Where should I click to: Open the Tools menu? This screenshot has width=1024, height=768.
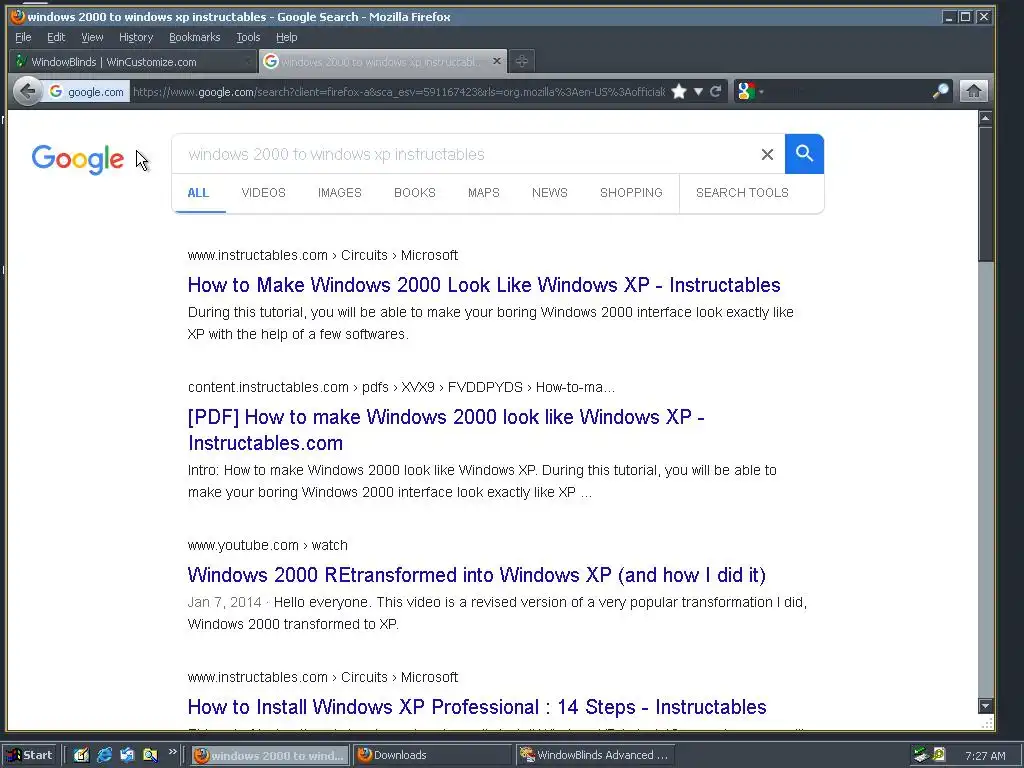click(248, 37)
